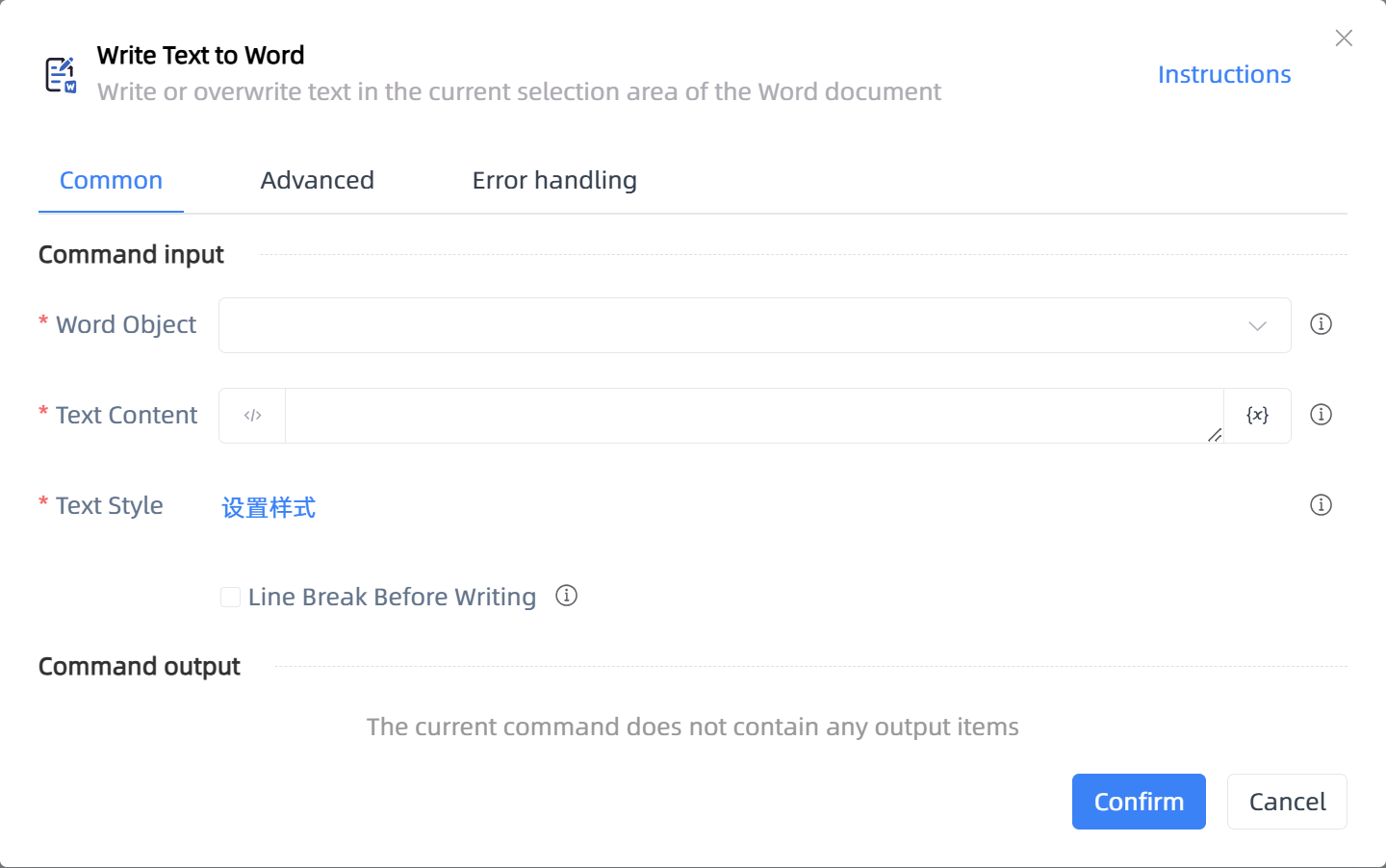The height and width of the screenshot is (868, 1386).
Task: Enable Line Break Before Writing checkbox
Action: (230, 597)
